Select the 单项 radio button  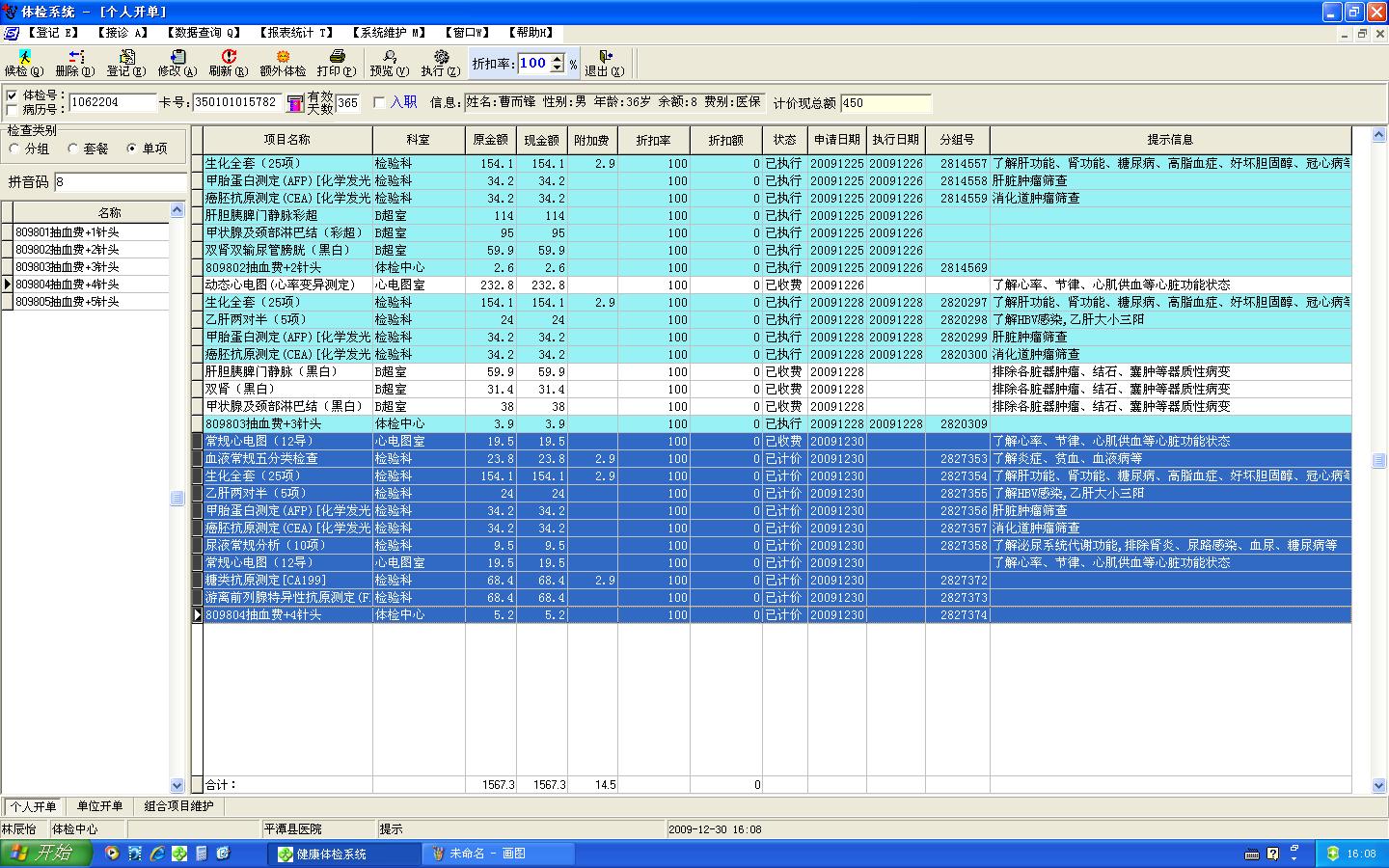coord(131,149)
